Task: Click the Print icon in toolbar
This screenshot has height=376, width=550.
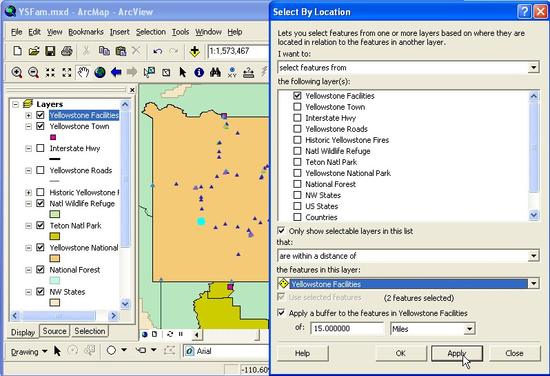Action: coord(67,51)
